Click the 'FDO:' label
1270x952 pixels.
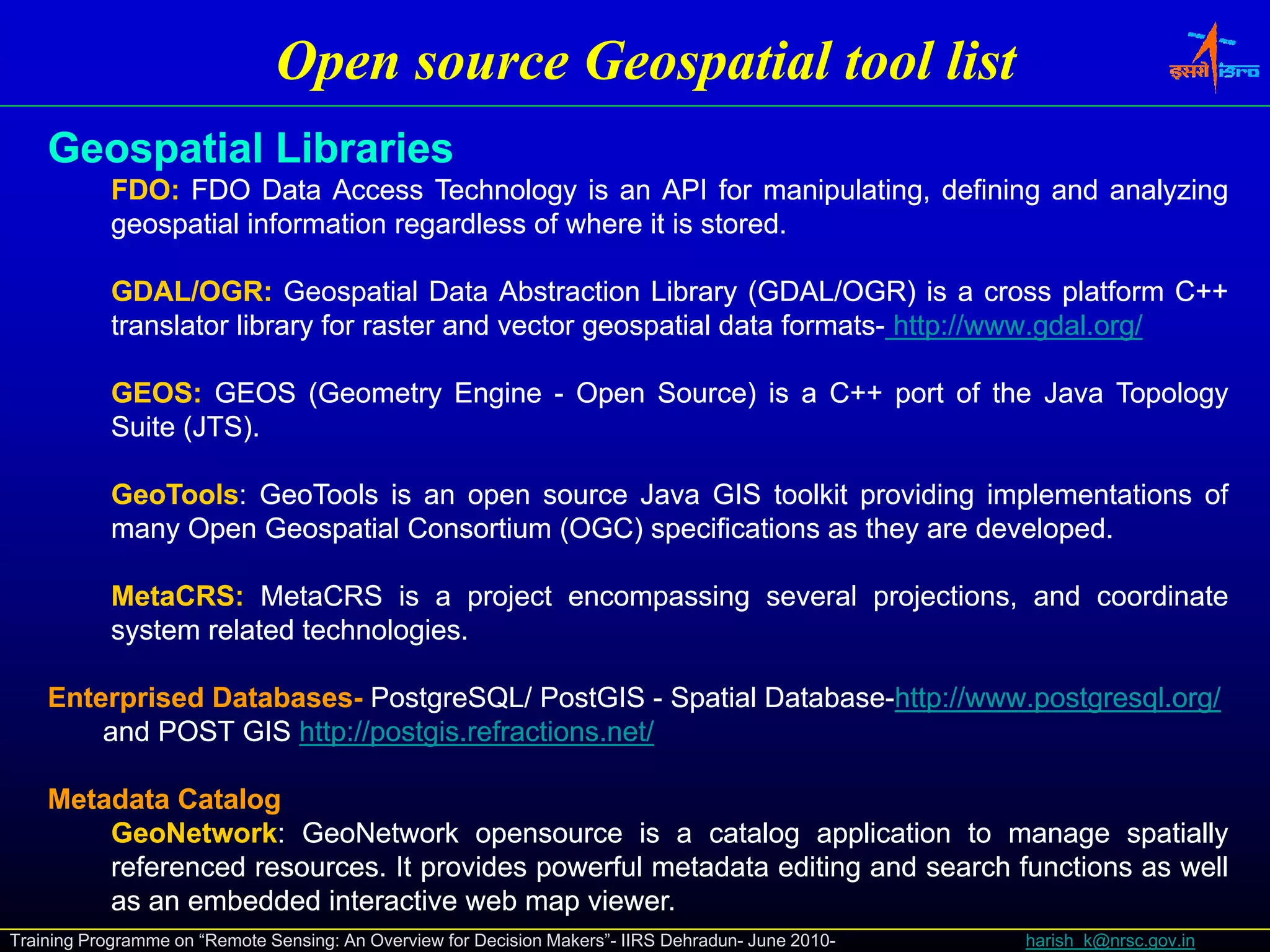click(145, 190)
